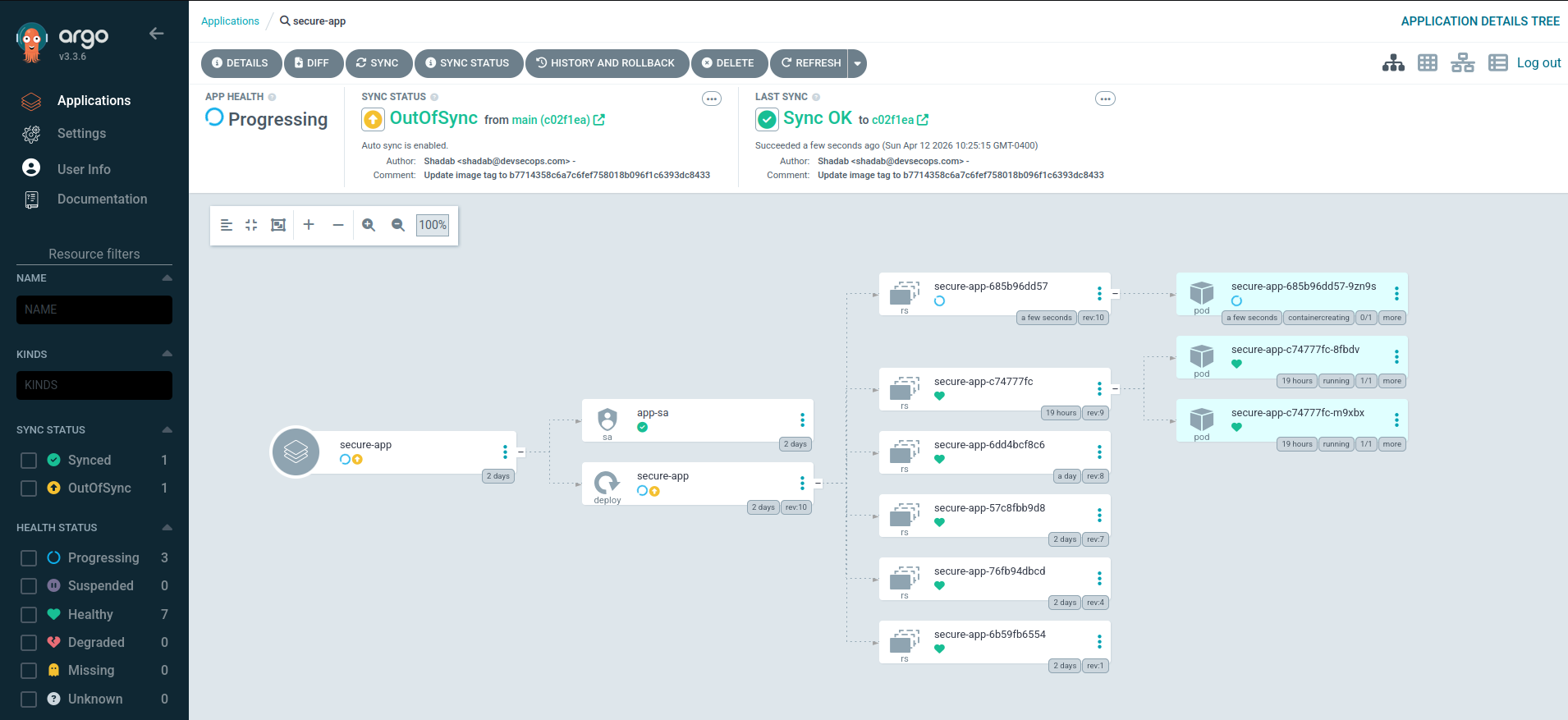Open app-sa node kebab menu
Image resolution: width=1568 pixels, height=720 pixels.
pos(802,420)
